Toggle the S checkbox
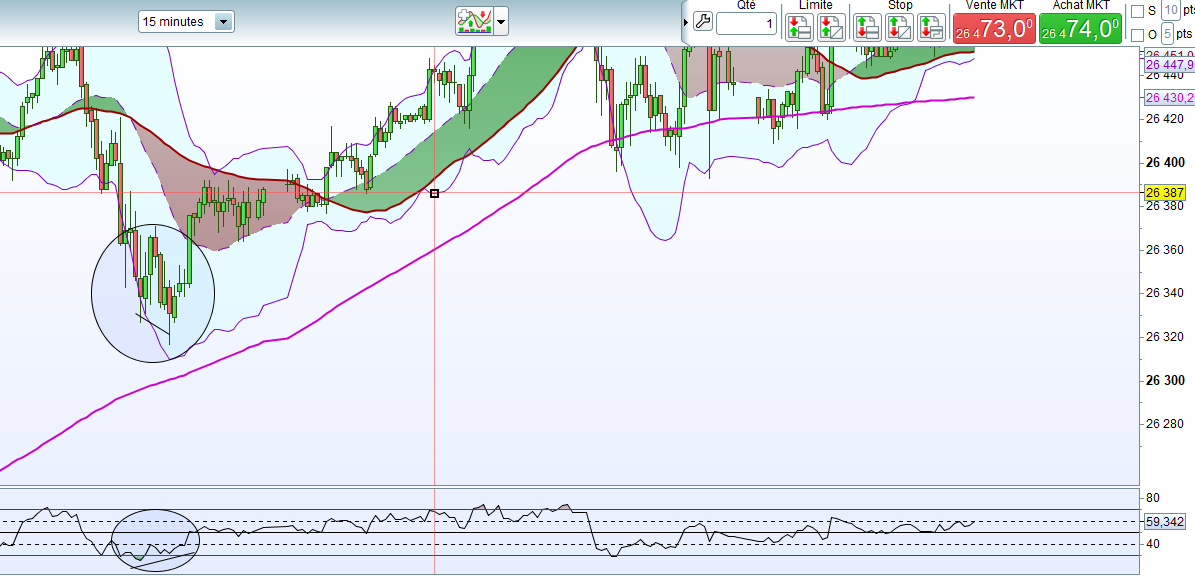Viewport: 1195px width, 577px height. tap(1137, 11)
